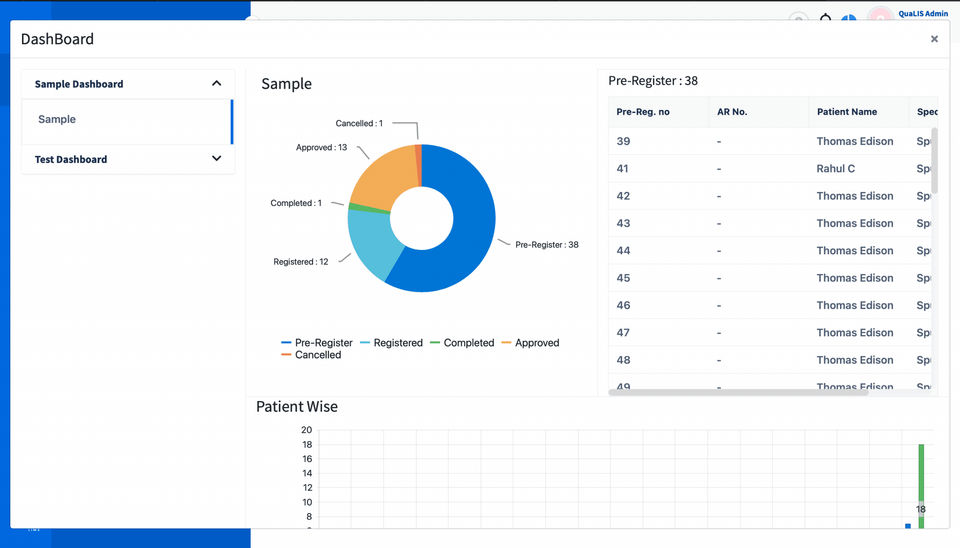Viewport: 960px width, 548px height.
Task: Click Thomas Edison in row 45
Action: pos(855,278)
